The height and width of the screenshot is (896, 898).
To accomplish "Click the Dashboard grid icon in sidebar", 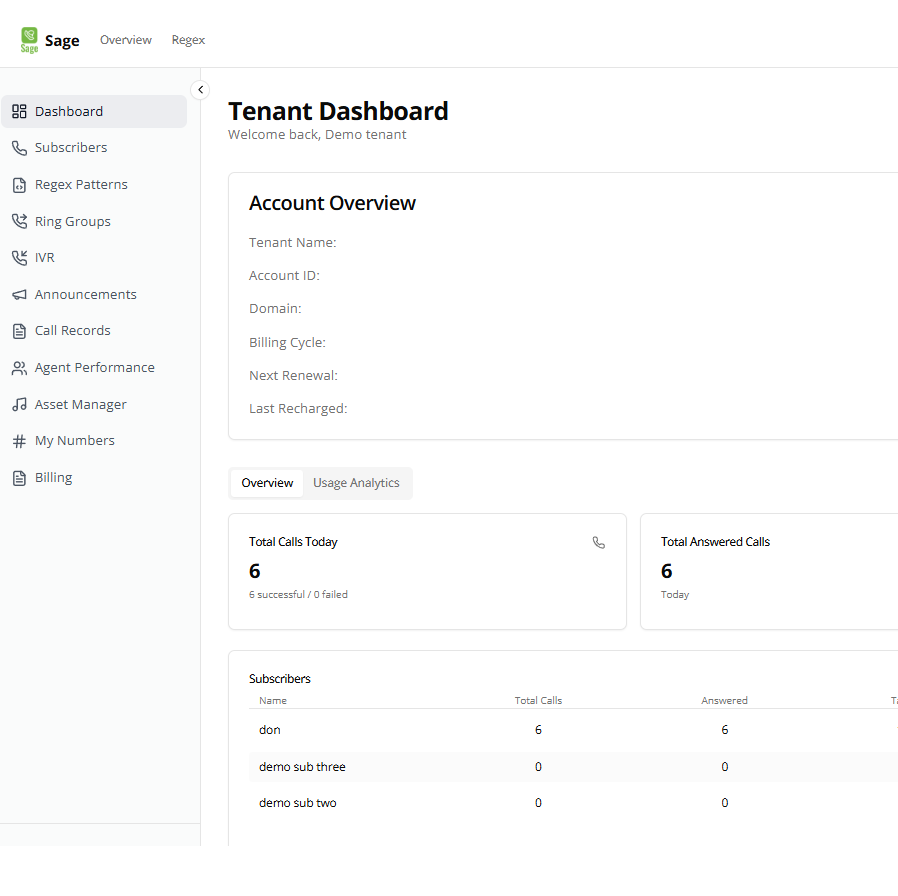I will (x=19, y=111).
